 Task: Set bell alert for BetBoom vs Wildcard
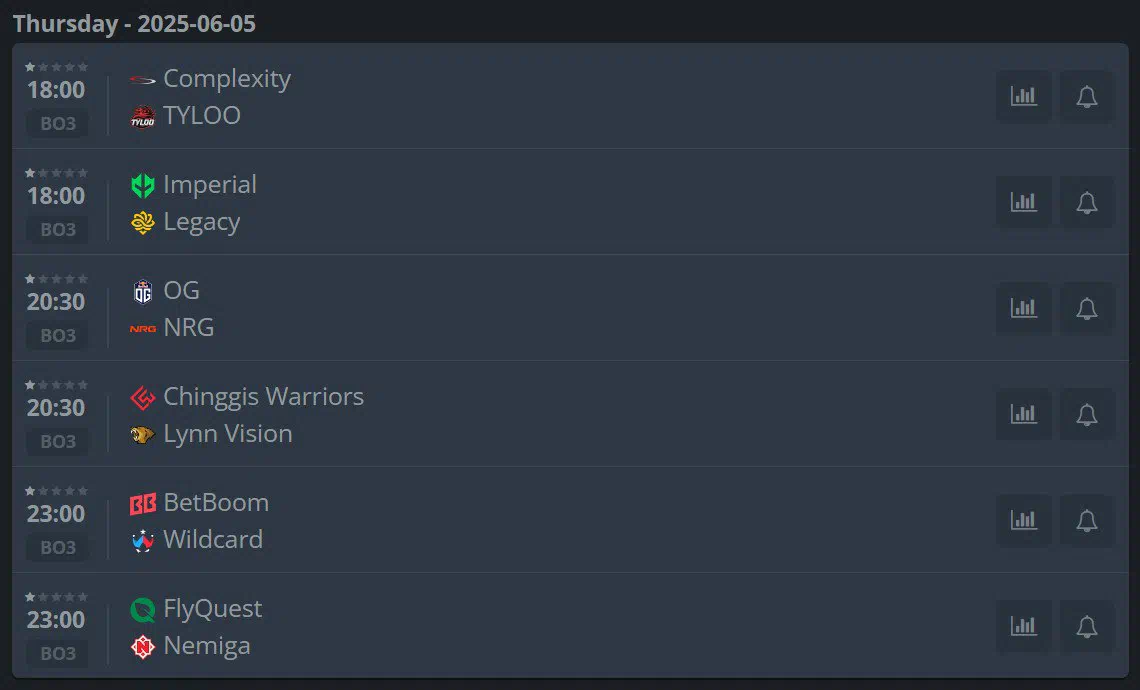pyautogui.click(x=1086, y=520)
